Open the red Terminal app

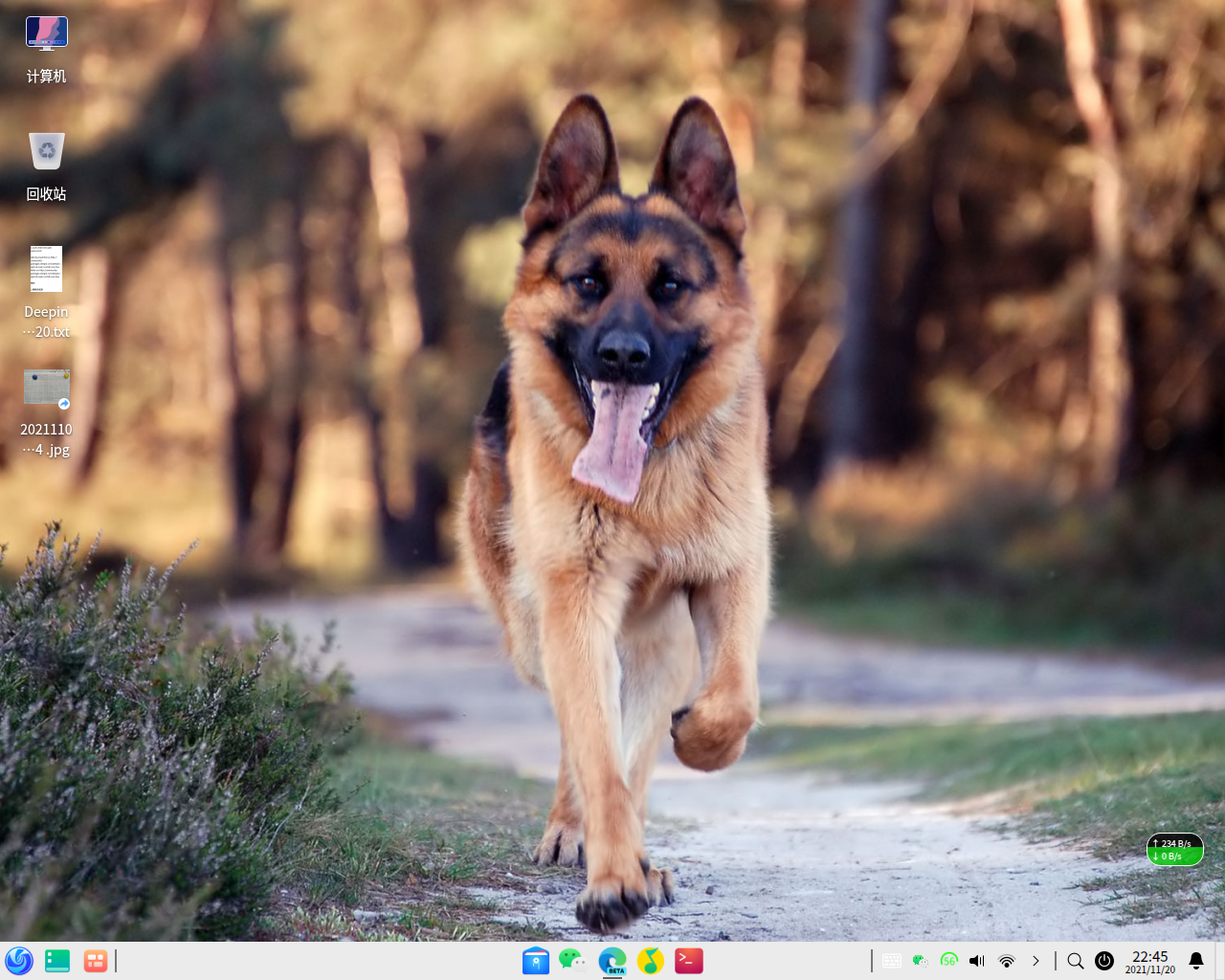689,961
